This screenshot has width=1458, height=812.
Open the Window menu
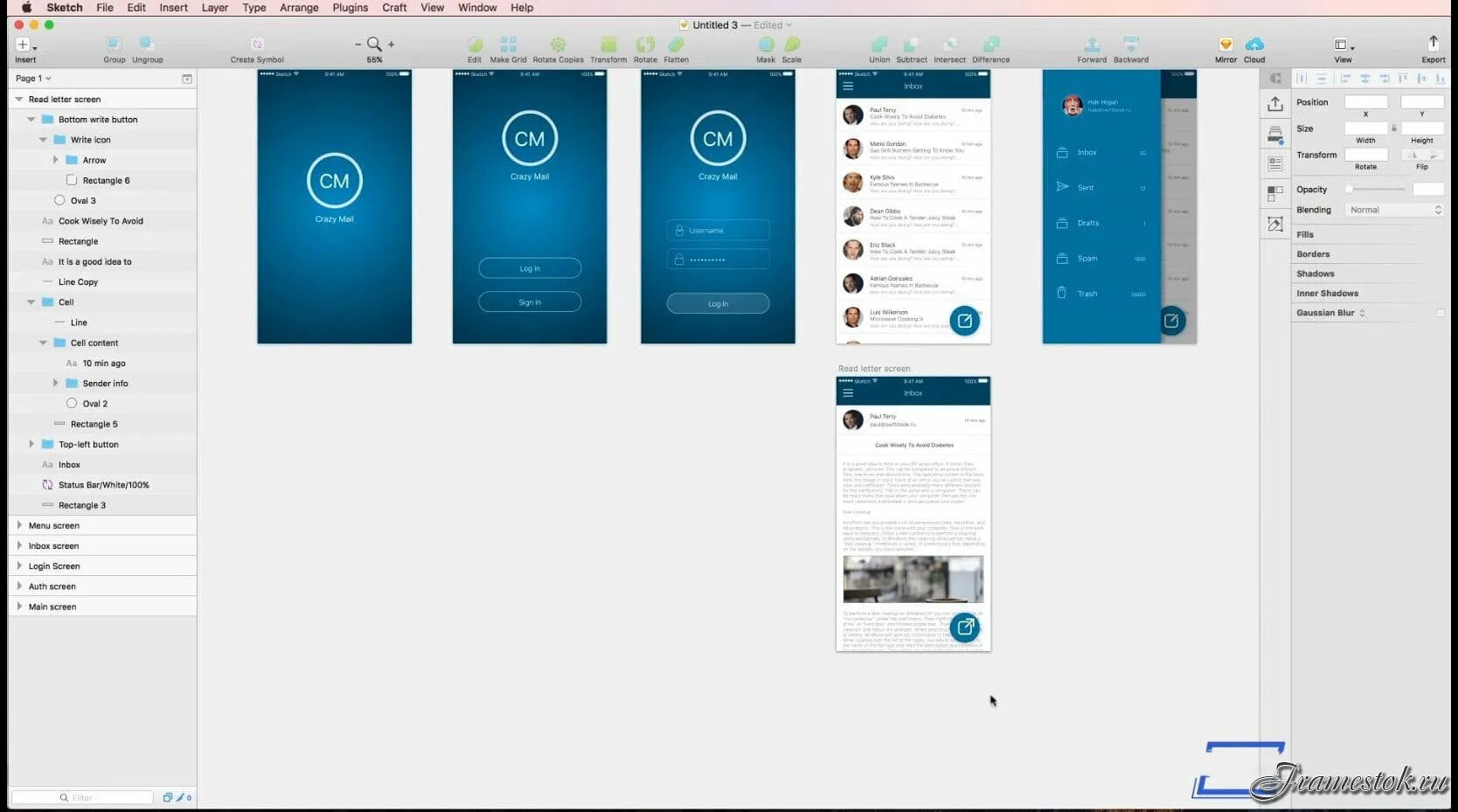coord(477,8)
